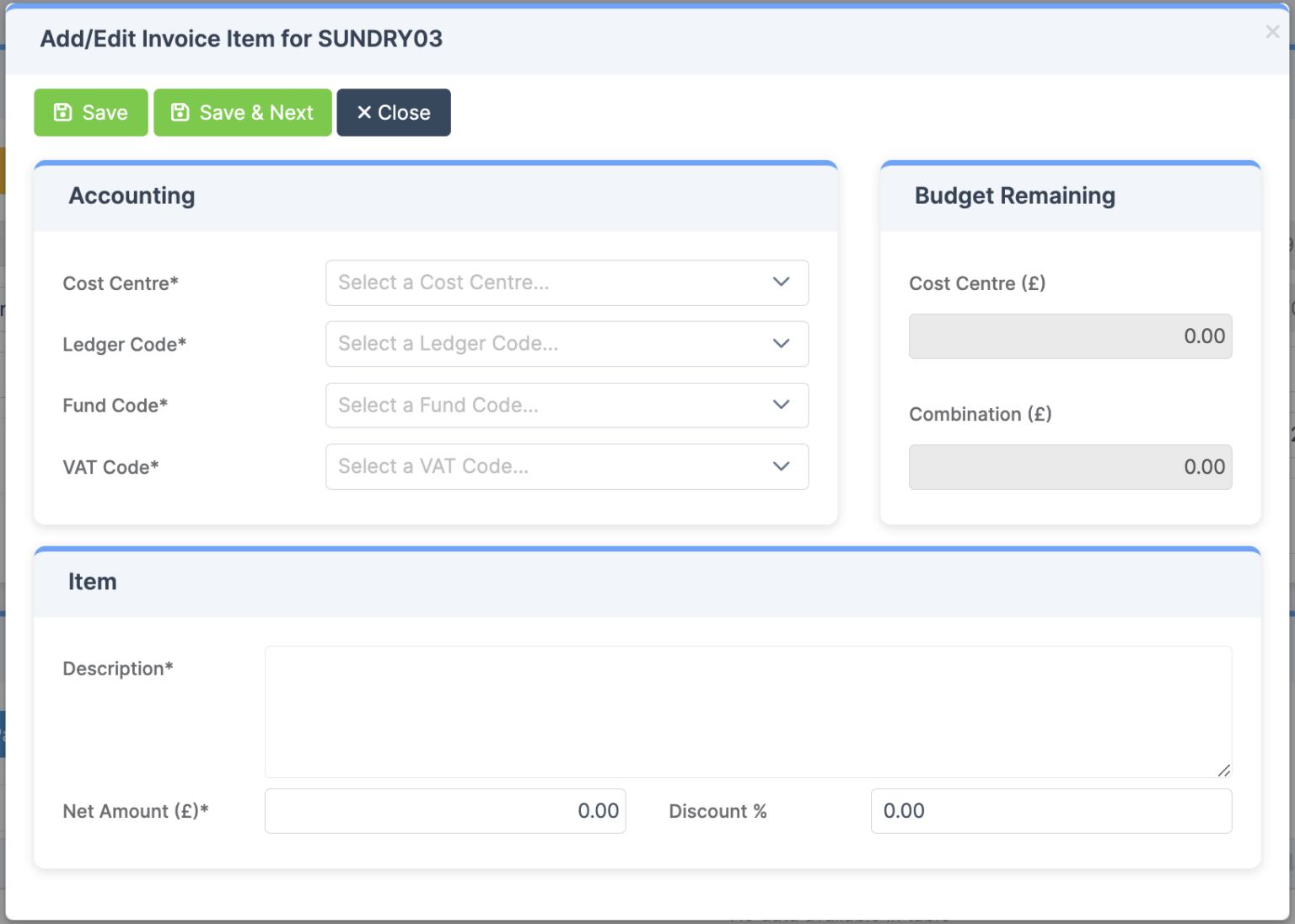The height and width of the screenshot is (924, 1295).
Task: Click the X at the dialog's top-right corner
Action: tap(1271, 32)
